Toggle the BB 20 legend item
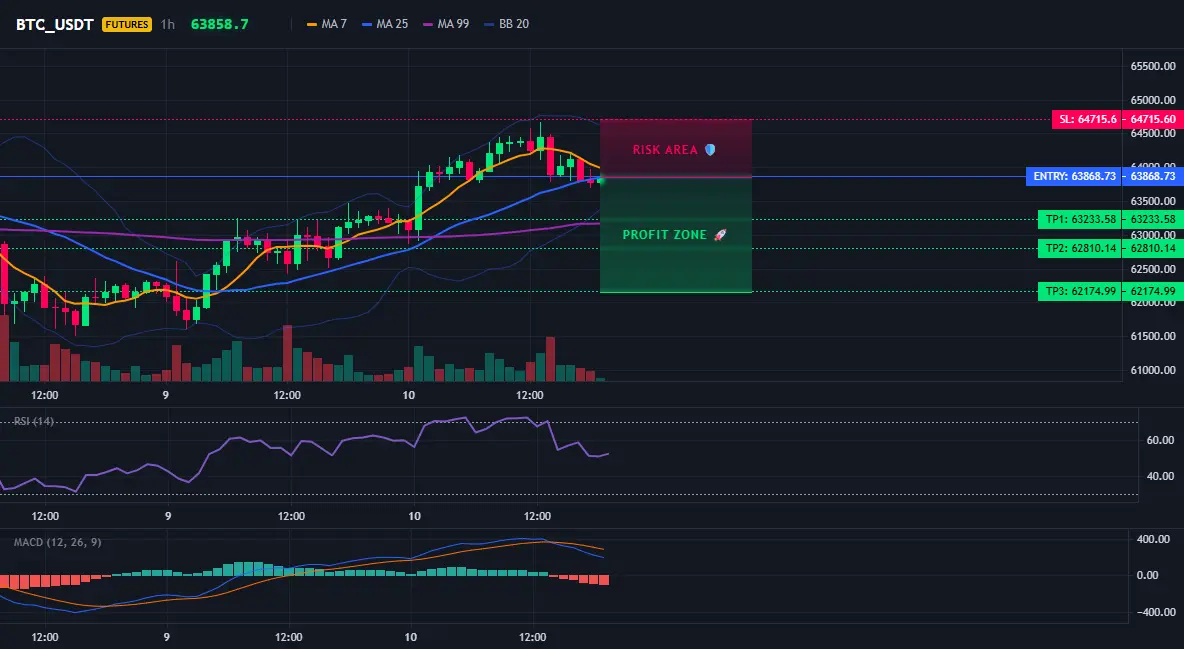Viewport: 1184px width, 649px height. pyautogui.click(x=507, y=24)
